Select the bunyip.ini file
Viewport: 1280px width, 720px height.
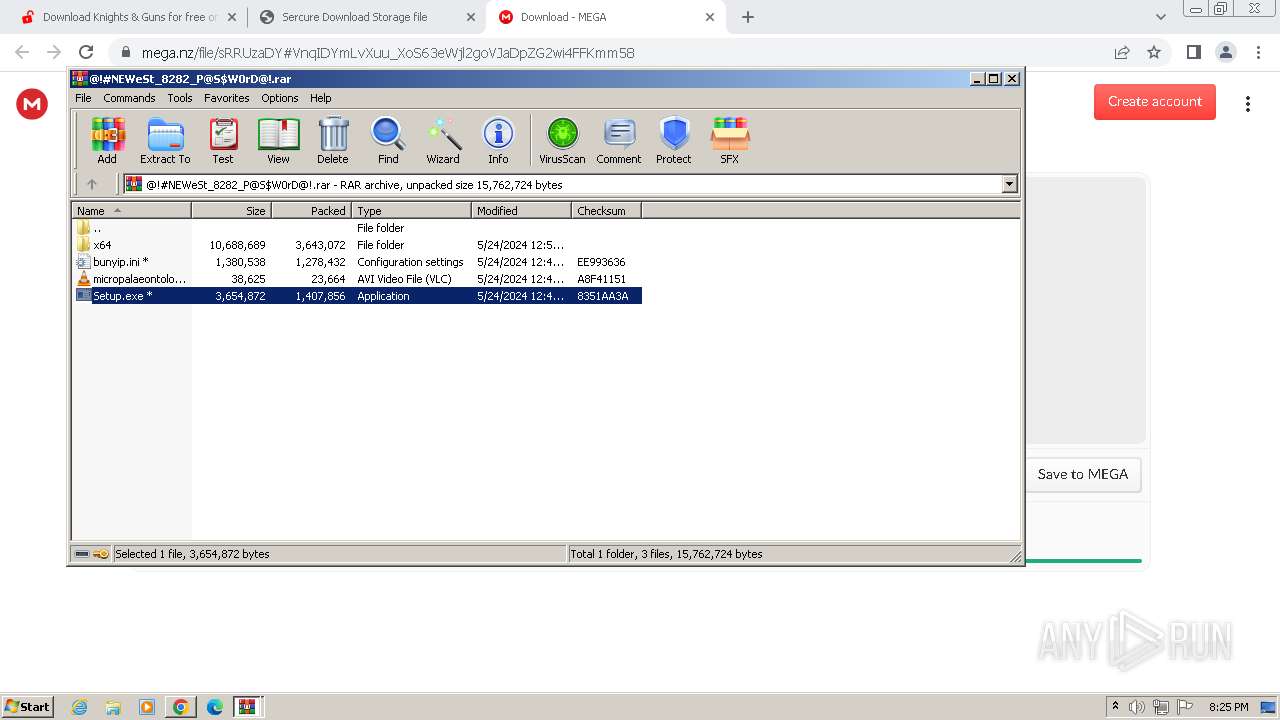[x=357, y=262]
